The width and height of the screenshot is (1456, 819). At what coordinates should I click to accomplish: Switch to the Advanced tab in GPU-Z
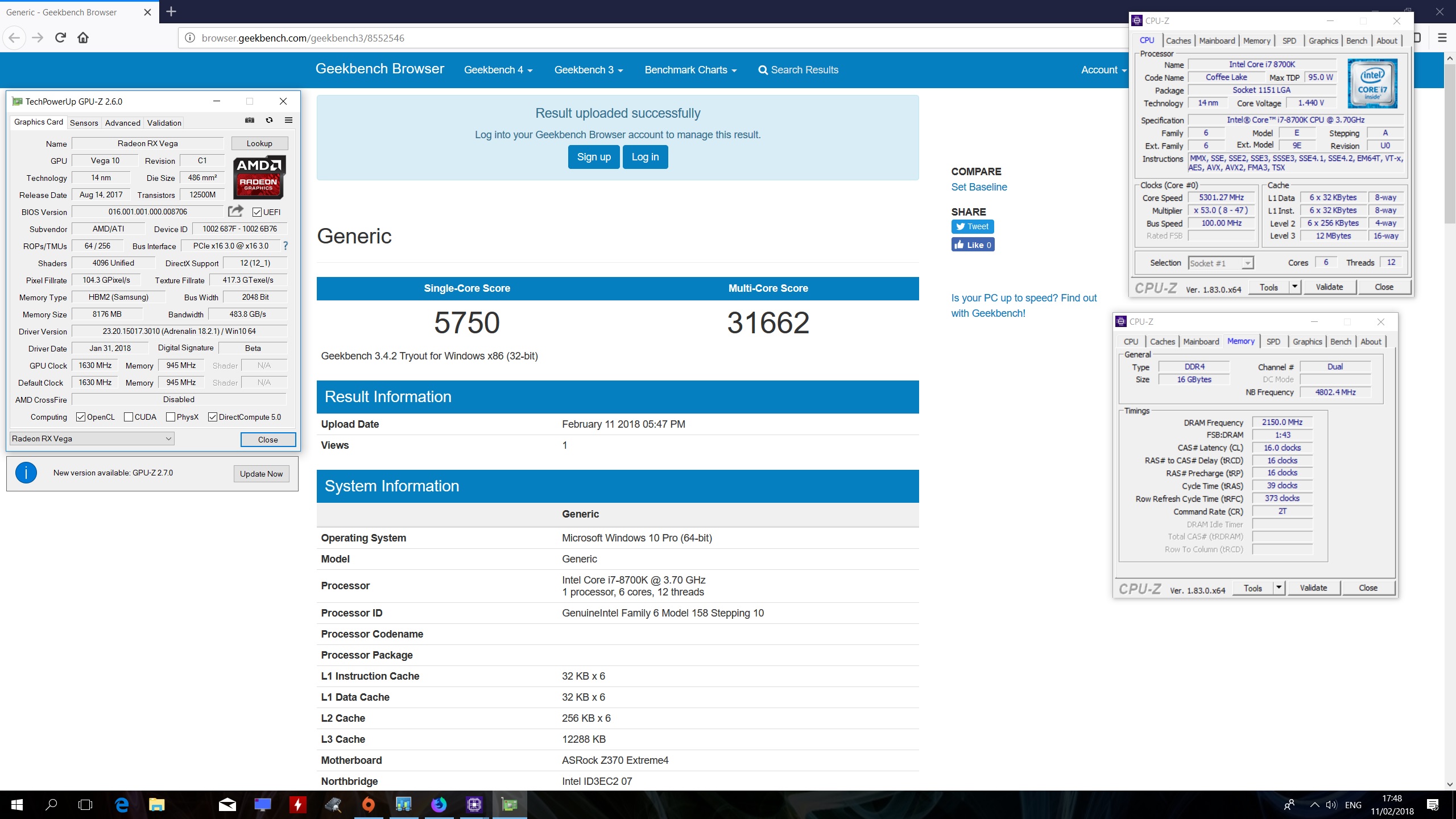122,123
